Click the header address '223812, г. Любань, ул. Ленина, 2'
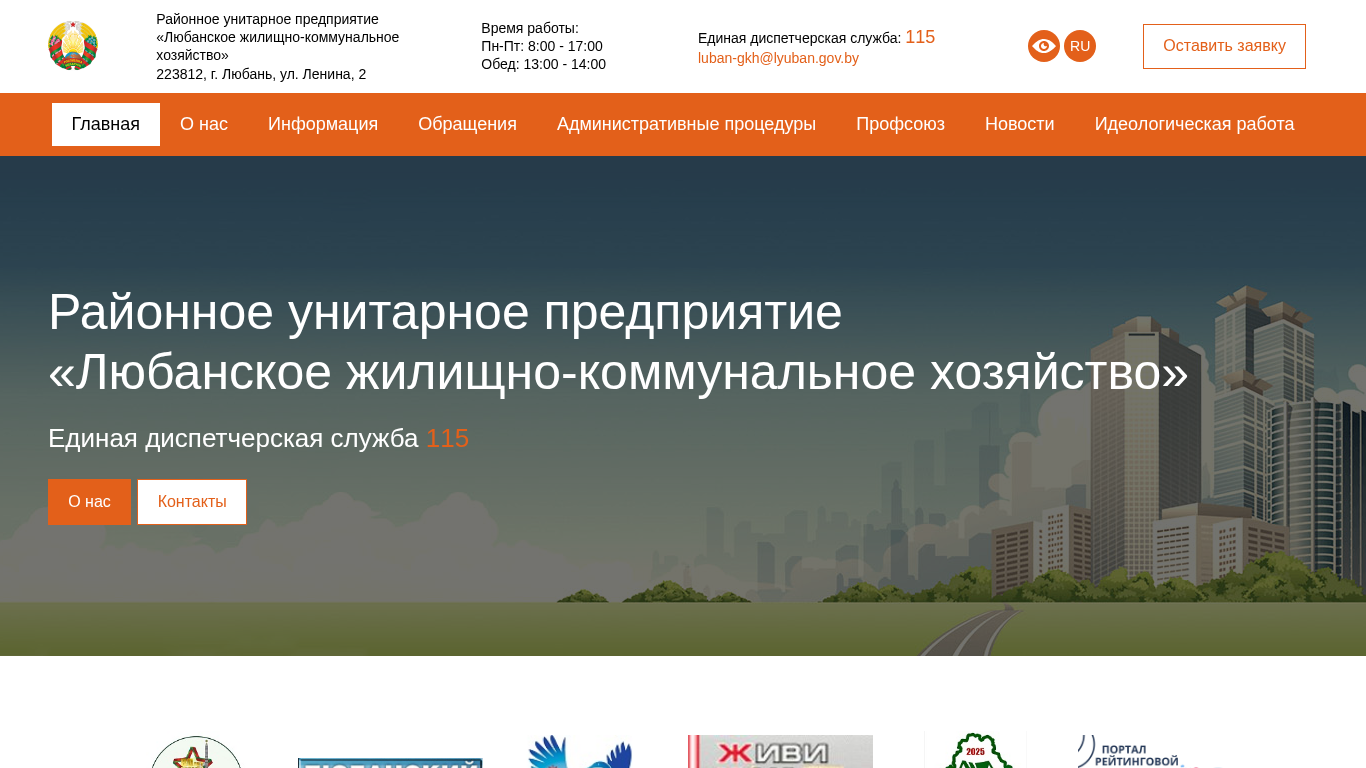1366x768 pixels. pos(261,74)
